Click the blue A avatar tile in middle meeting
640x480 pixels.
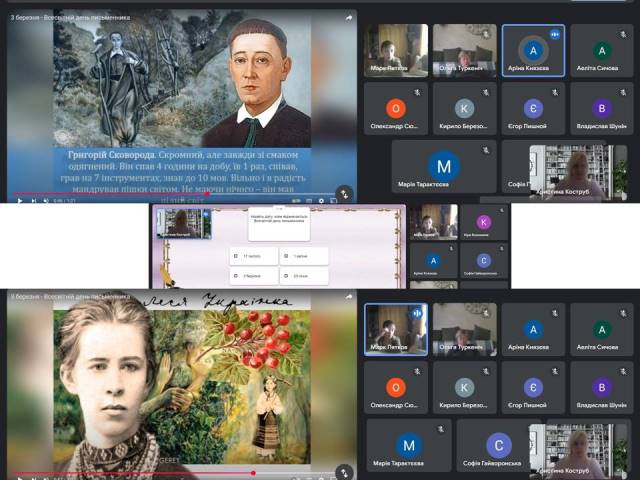click(x=433, y=260)
